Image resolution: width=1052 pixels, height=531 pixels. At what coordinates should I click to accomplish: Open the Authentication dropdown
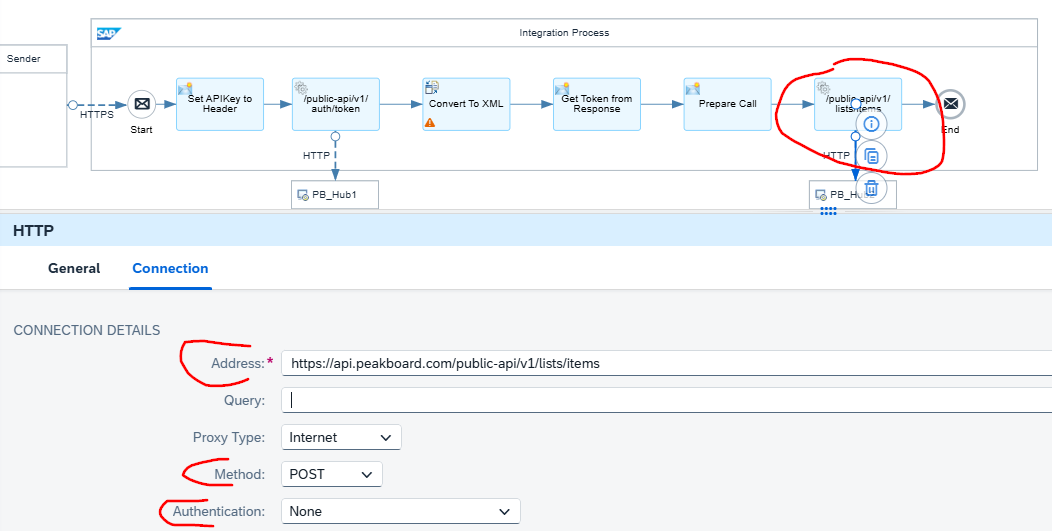click(400, 511)
